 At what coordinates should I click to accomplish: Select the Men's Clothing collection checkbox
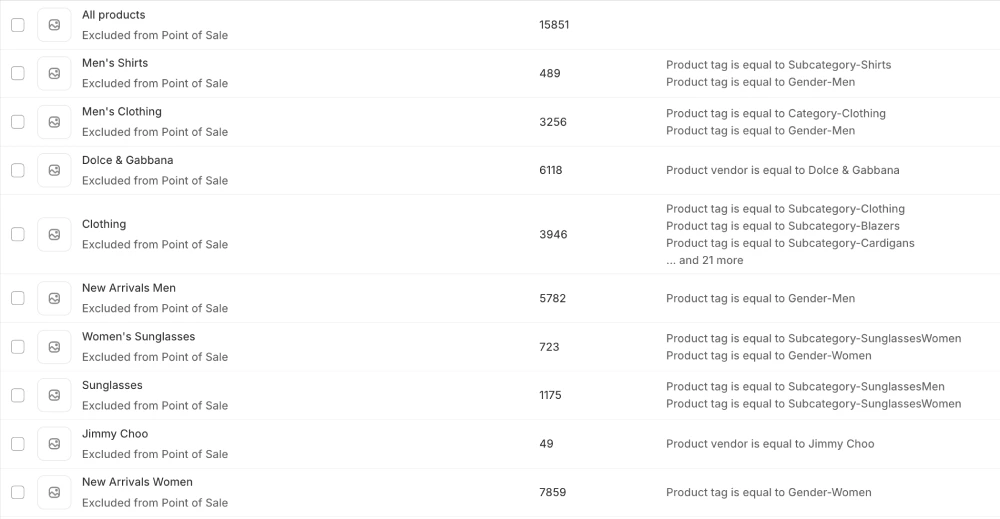coord(18,122)
